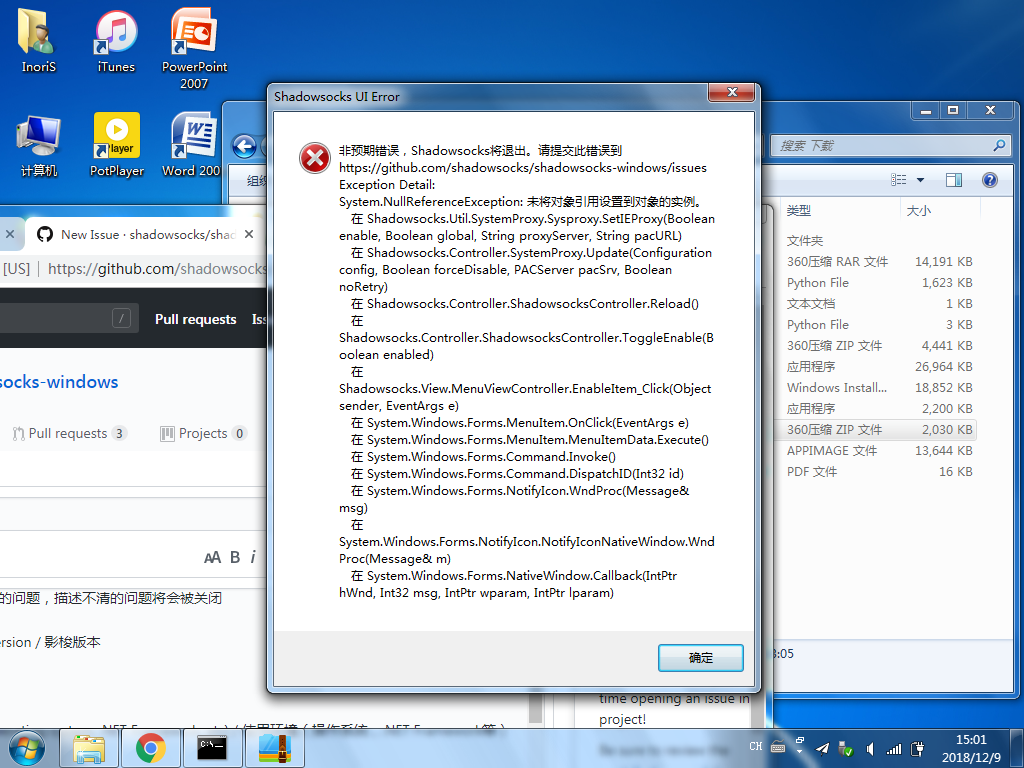
Task: Switch to the New Issue browser tab
Action: click(x=140, y=234)
